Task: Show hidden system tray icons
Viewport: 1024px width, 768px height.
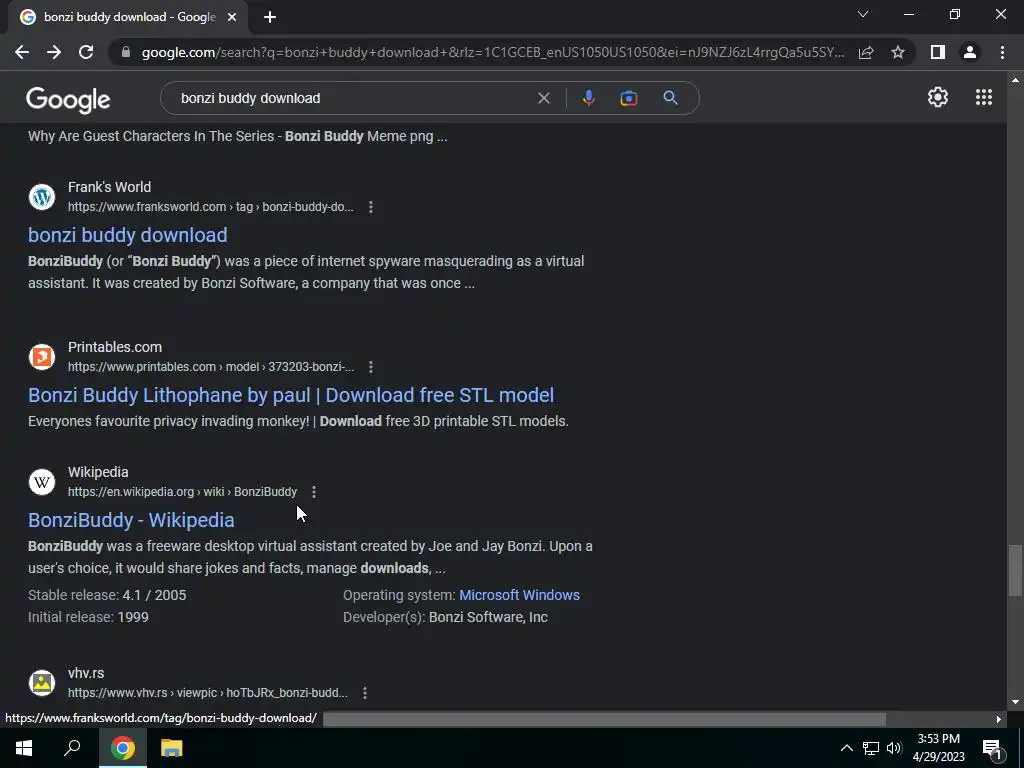Action: pyautogui.click(x=846, y=748)
